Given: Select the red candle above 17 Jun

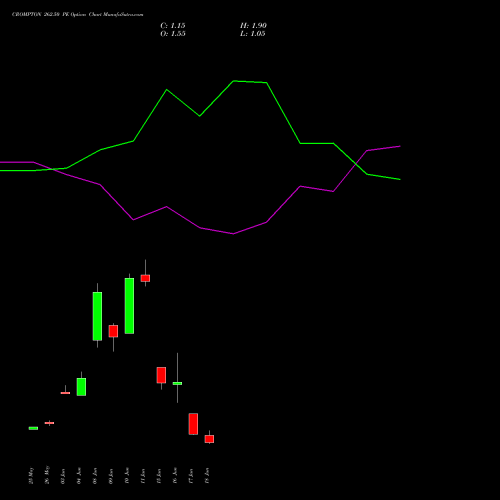Looking at the screenshot, I should click(x=193, y=424).
